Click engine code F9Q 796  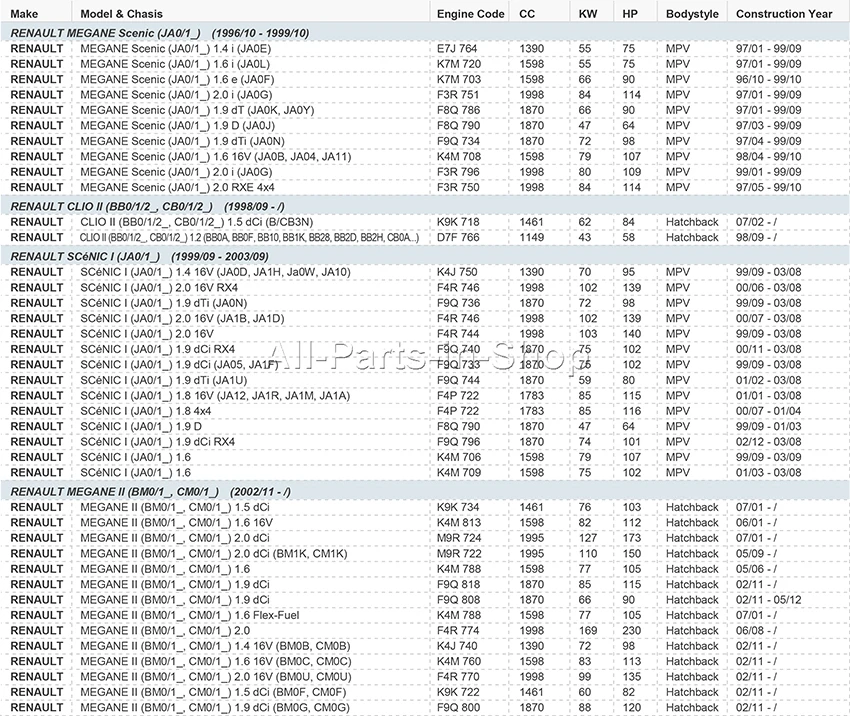point(458,442)
